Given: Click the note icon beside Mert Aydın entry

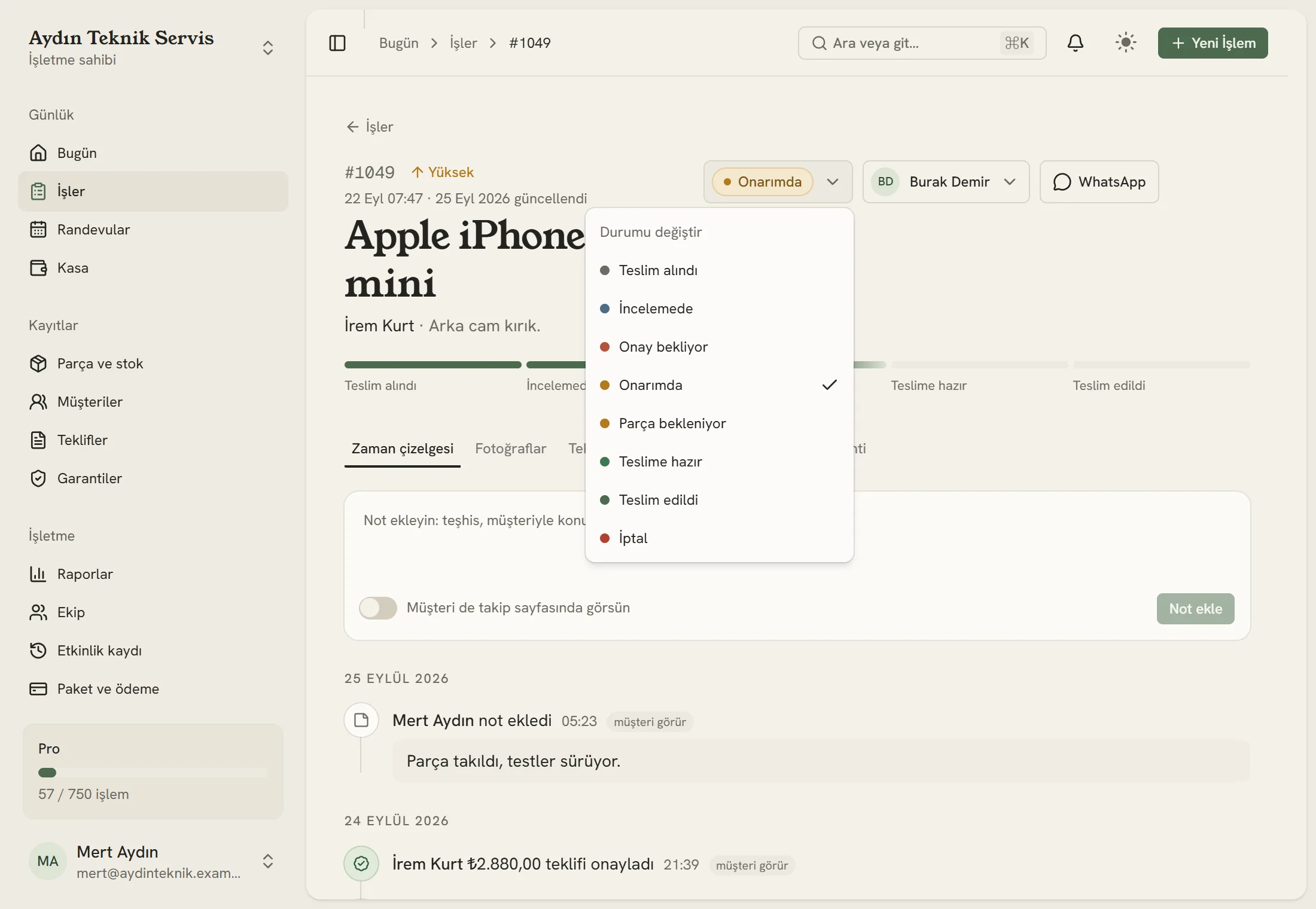Looking at the screenshot, I should point(361,720).
